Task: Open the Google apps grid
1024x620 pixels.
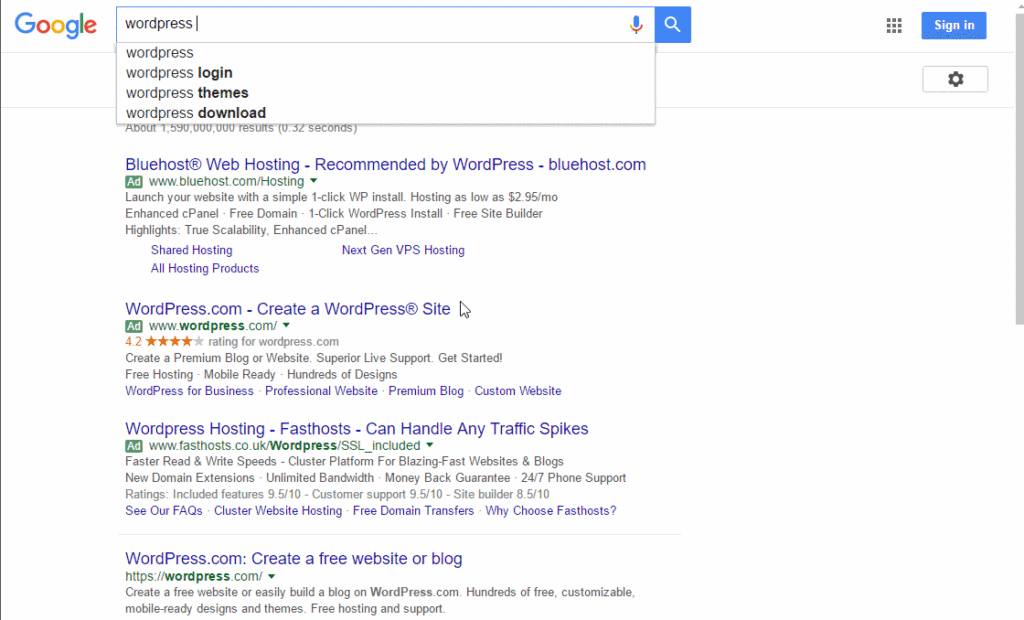Action: [894, 25]
